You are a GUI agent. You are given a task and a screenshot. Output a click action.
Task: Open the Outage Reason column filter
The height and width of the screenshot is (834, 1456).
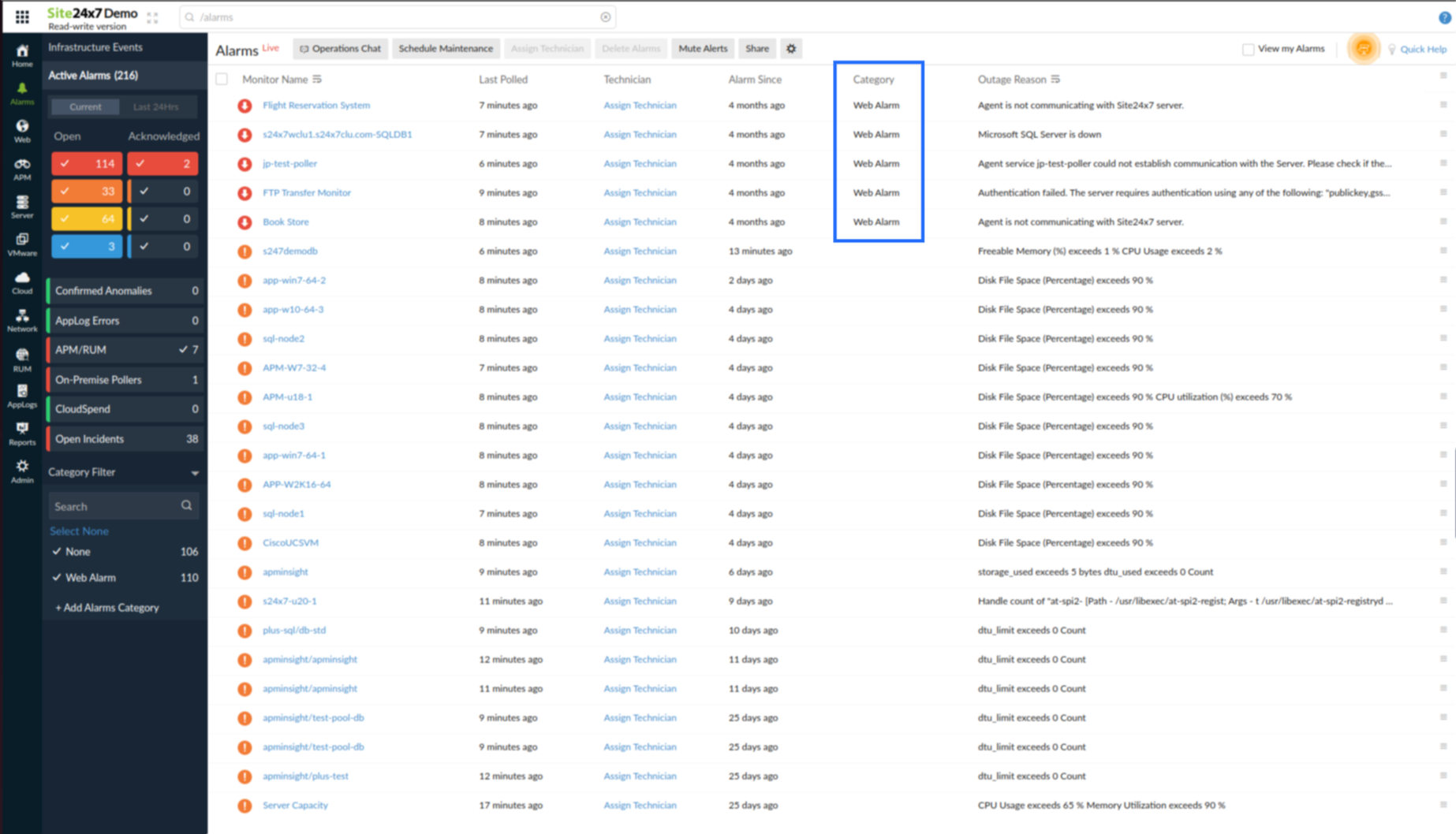click(1055, 79)
